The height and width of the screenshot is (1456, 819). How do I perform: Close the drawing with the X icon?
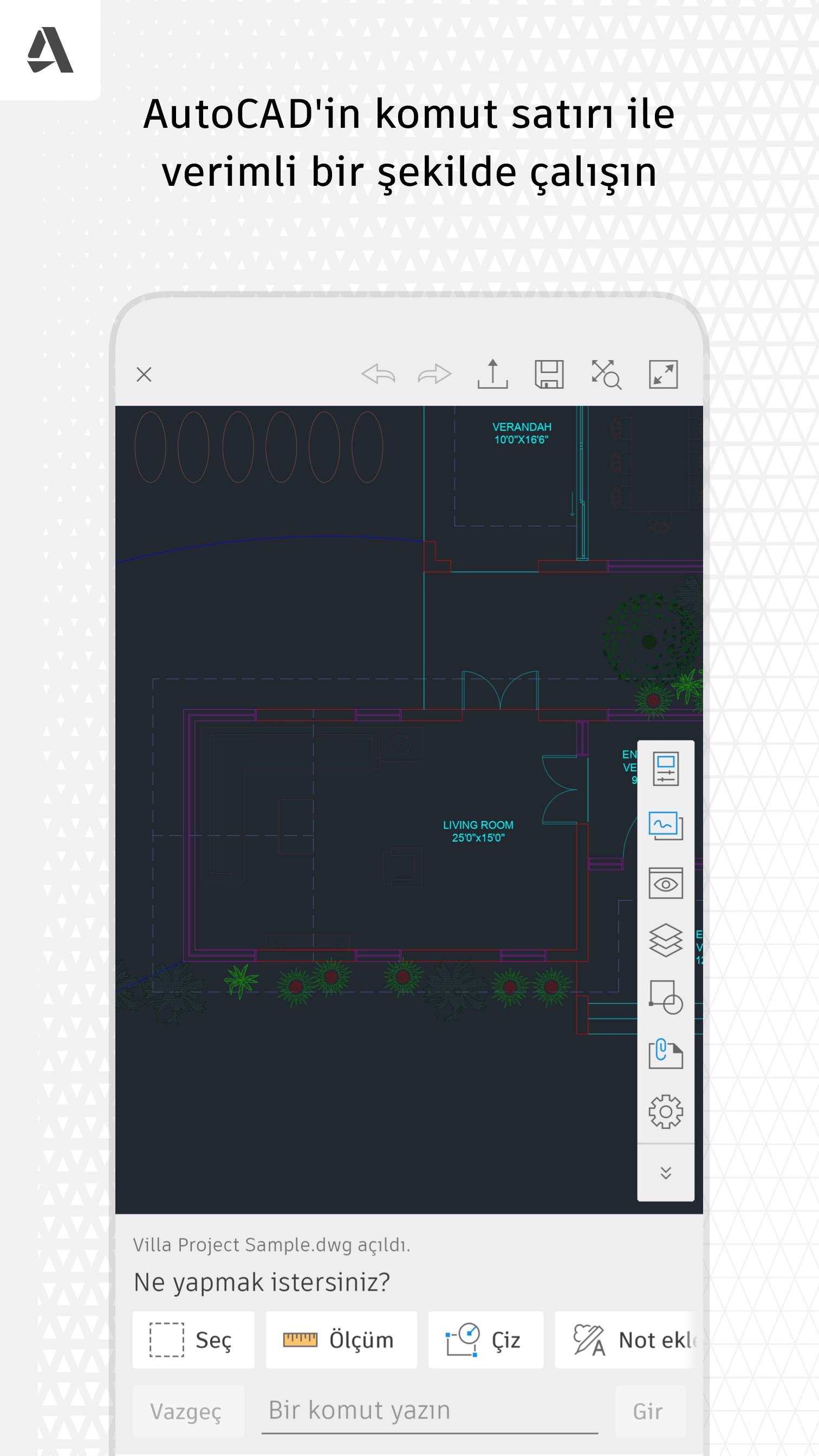(144, 374)
